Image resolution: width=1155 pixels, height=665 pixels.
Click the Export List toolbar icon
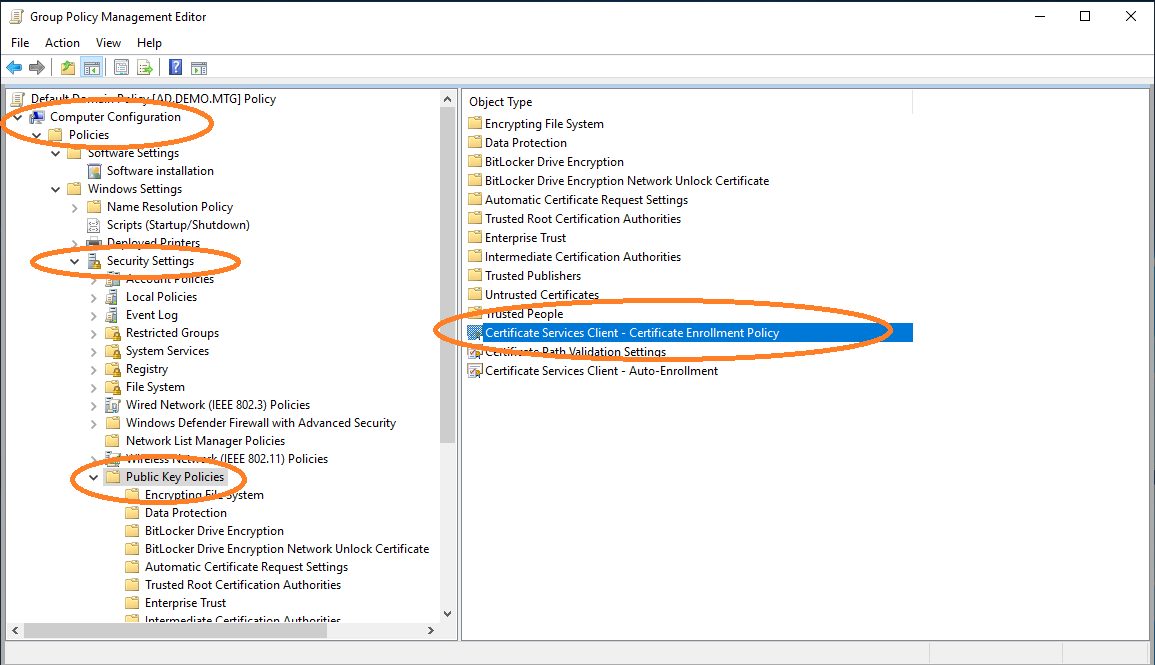click(x=145, y=67)
